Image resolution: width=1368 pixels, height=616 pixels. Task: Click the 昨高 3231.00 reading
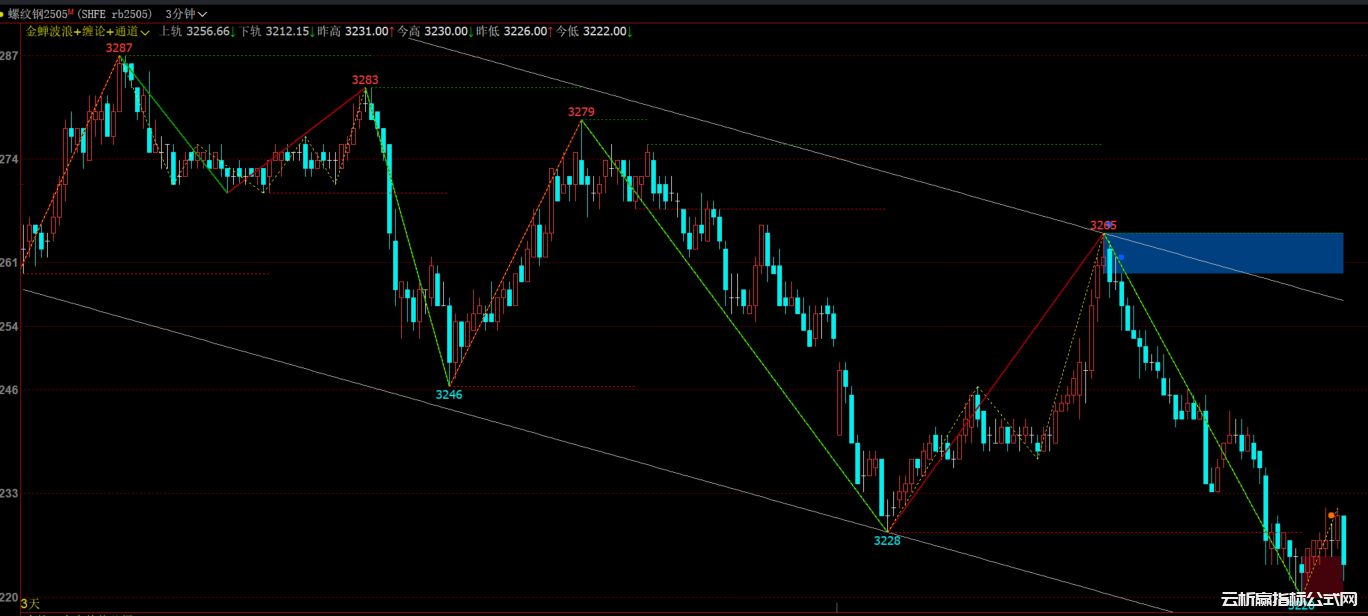[355, 32]
